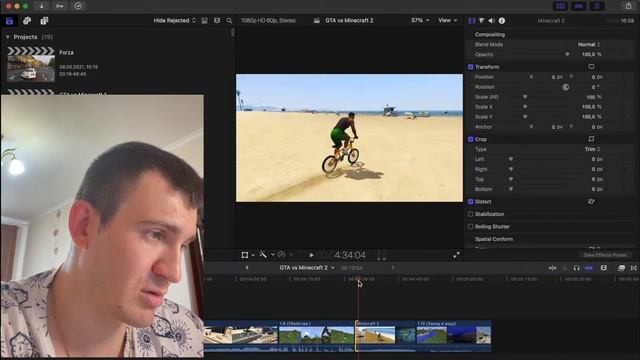The width and height of the screenshot is (640, 360).
Task: Toggle viewer full screen arrows
Action: click(456, 255)
